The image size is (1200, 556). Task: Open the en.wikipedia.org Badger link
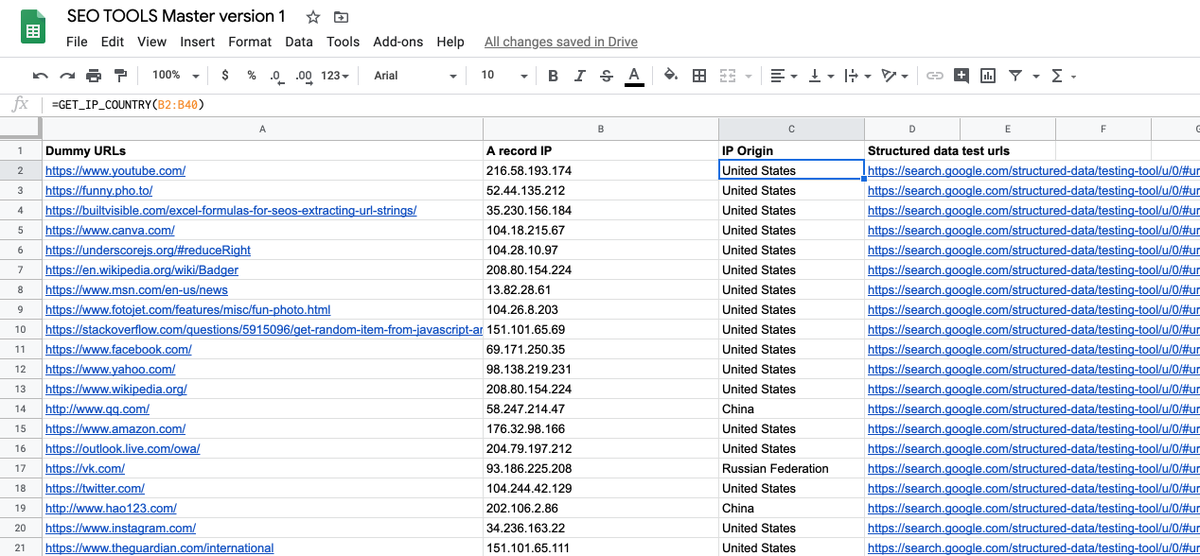142,270
